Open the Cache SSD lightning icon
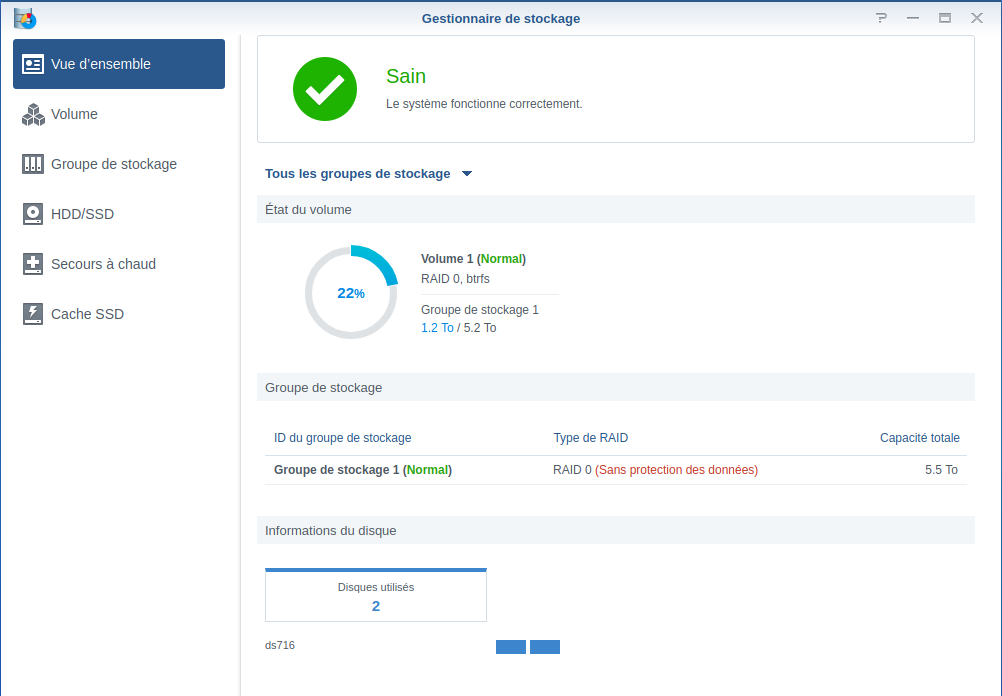The width and height of the screenshot is (1002, 696). click(x=33, y=314)
